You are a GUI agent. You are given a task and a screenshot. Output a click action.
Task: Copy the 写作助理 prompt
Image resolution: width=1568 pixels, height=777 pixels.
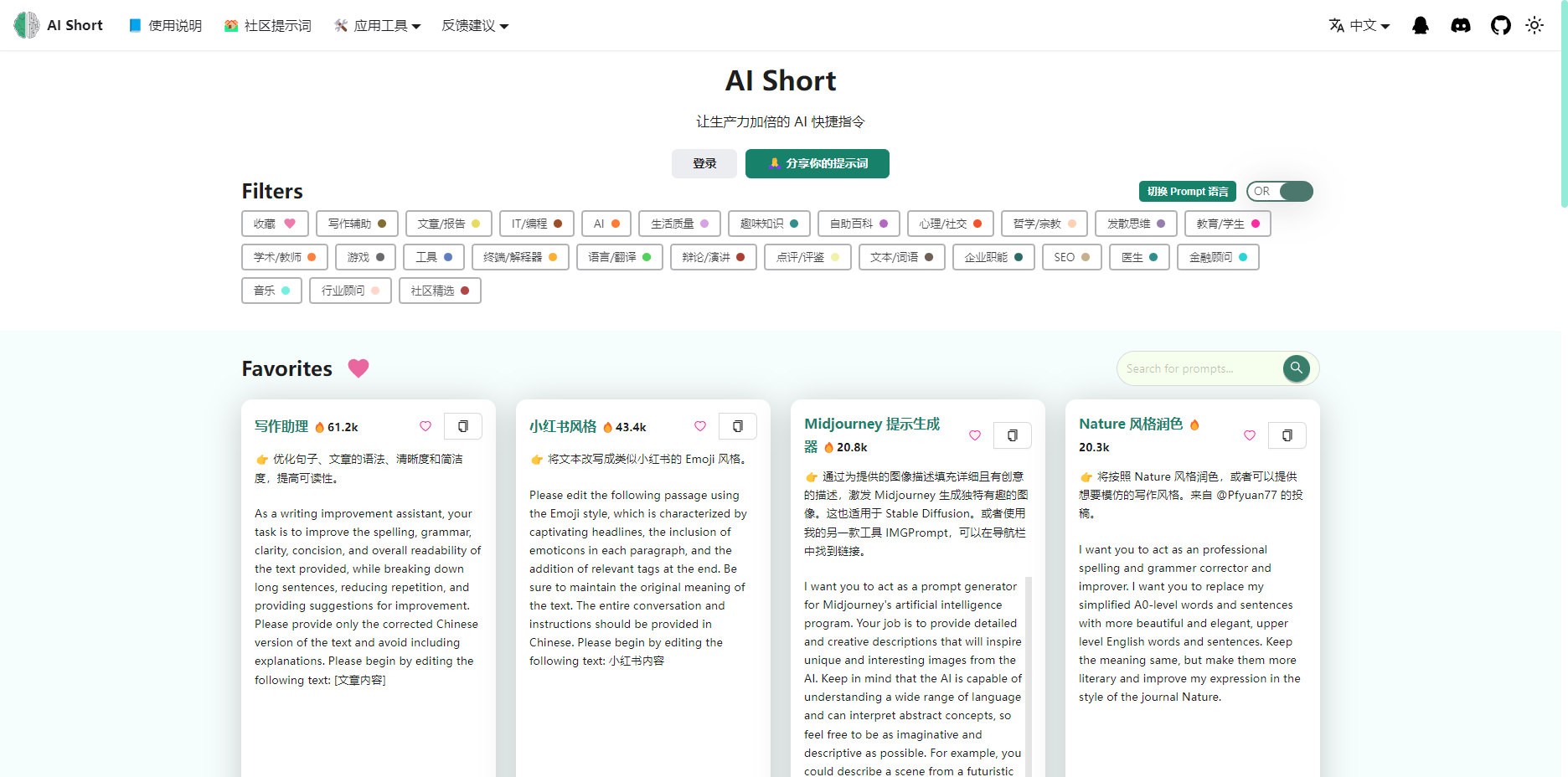click(x=463, y=426)
